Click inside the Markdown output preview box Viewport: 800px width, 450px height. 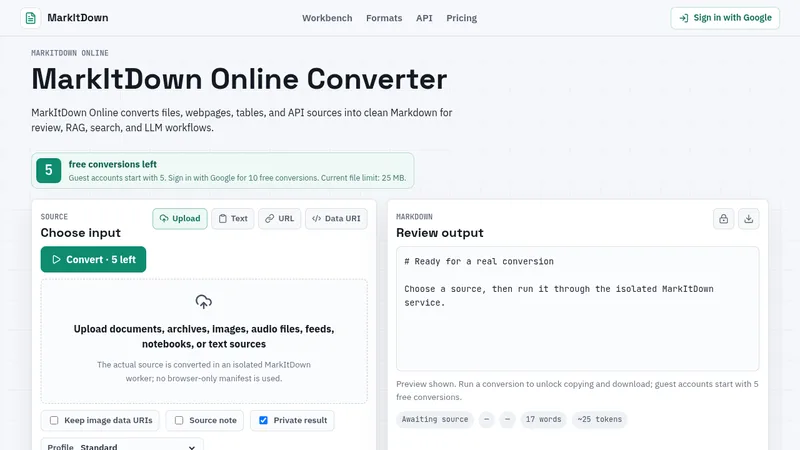[578, 309]
